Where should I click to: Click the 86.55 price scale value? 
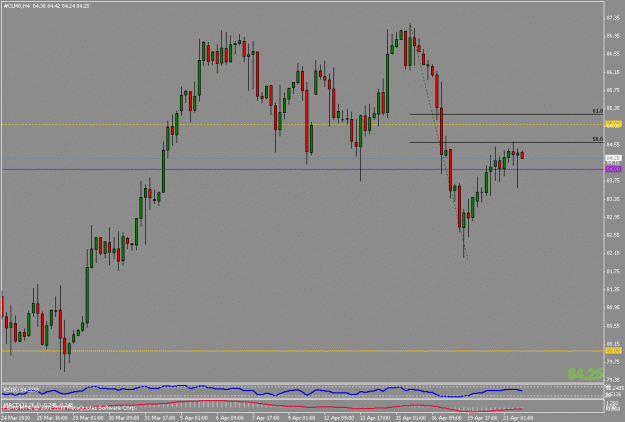613,54
